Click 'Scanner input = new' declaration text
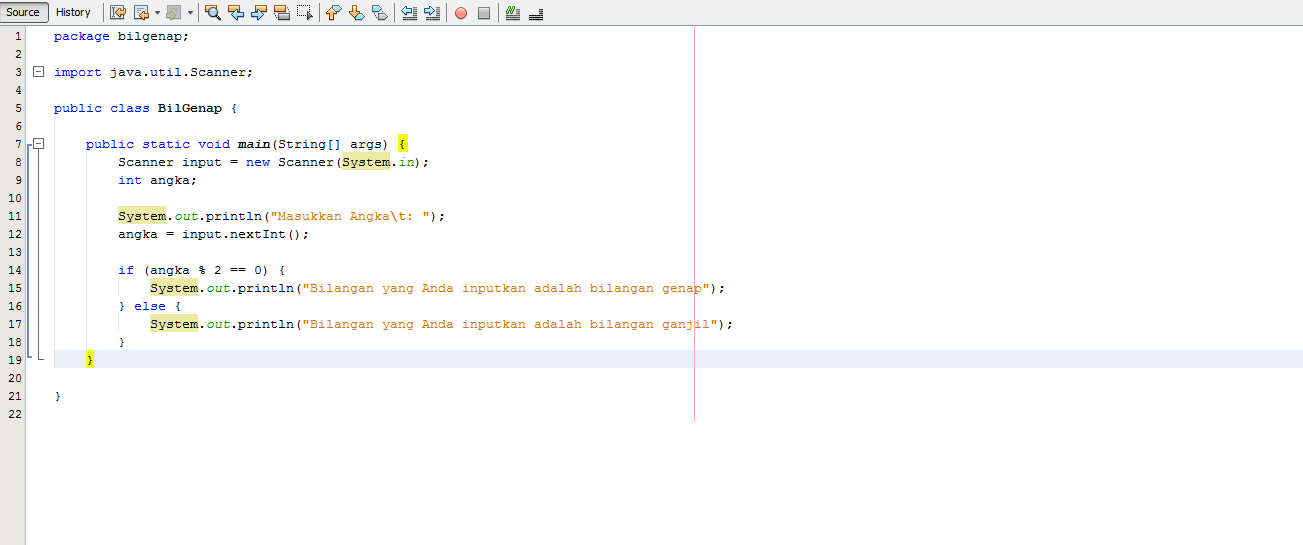1303x545 pixels. point(194,162)
